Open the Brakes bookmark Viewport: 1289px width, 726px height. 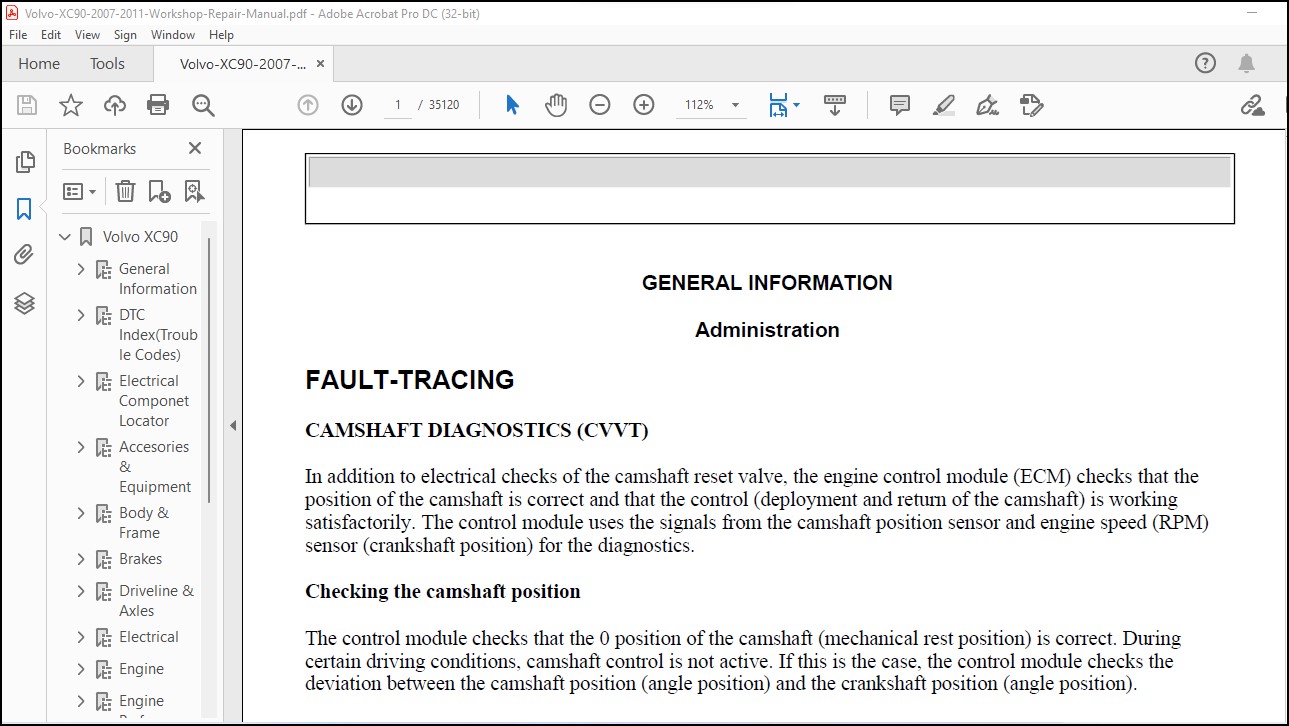(140, 559)
